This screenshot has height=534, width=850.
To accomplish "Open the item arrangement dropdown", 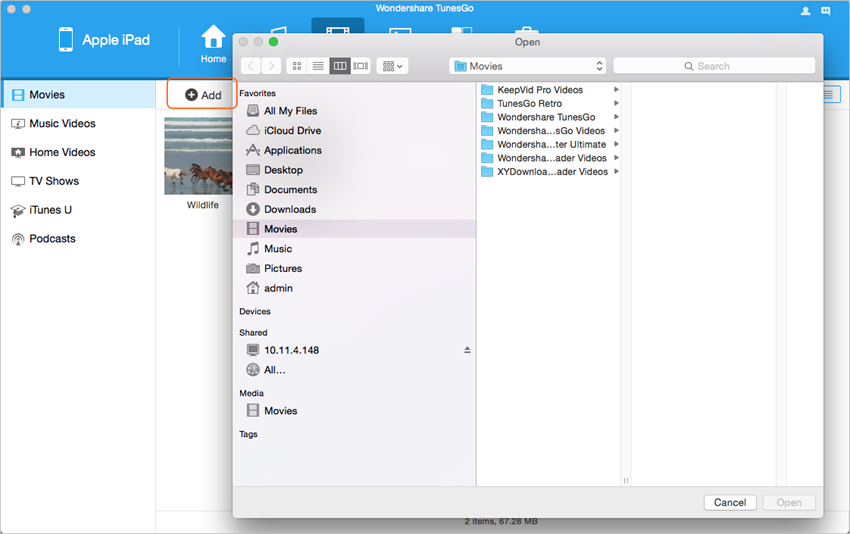I will [x=392, y=66].
